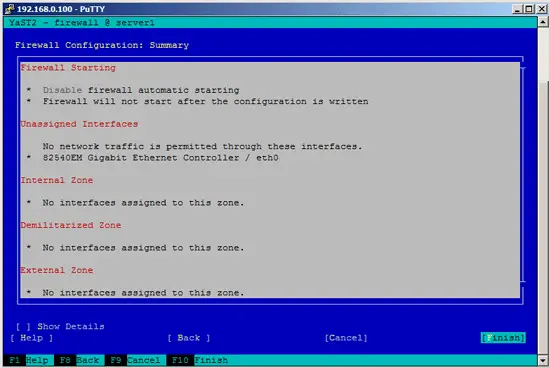Click the Demilitarized Zone heading
The width and height of the screenshot is (550, 368).
click(71, 225)
